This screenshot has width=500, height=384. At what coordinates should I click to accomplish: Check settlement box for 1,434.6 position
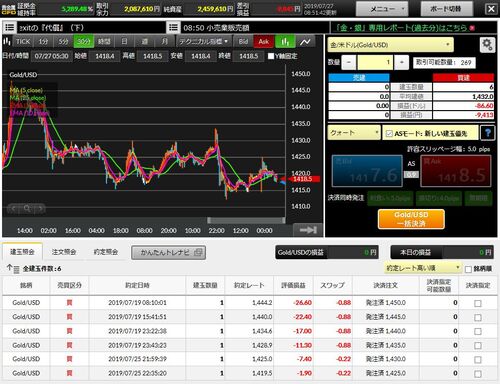[478, 332]
